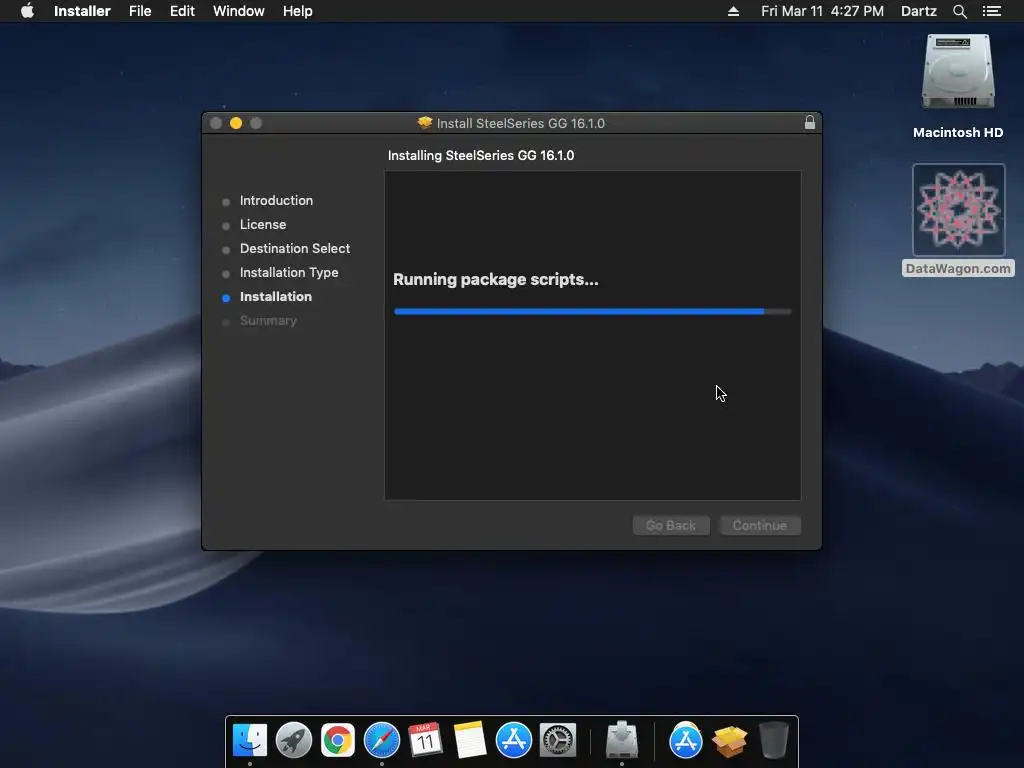Open Launchpad rocket from the dock
Viewport: 1024px width, 768px height.
[x=294, y=741]
